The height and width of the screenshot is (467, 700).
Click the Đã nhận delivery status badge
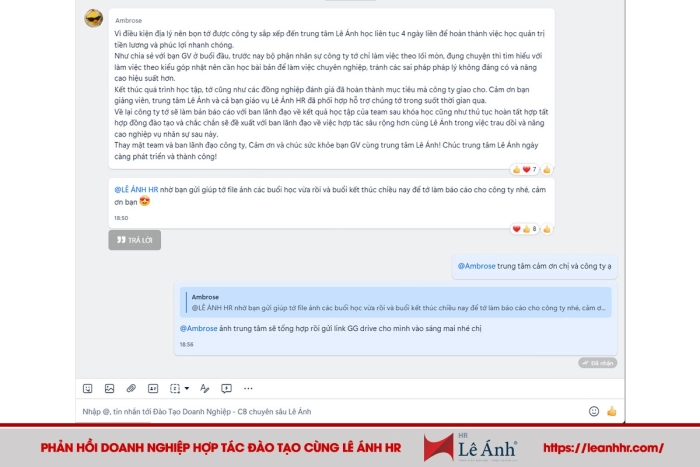tap(598, 363)
